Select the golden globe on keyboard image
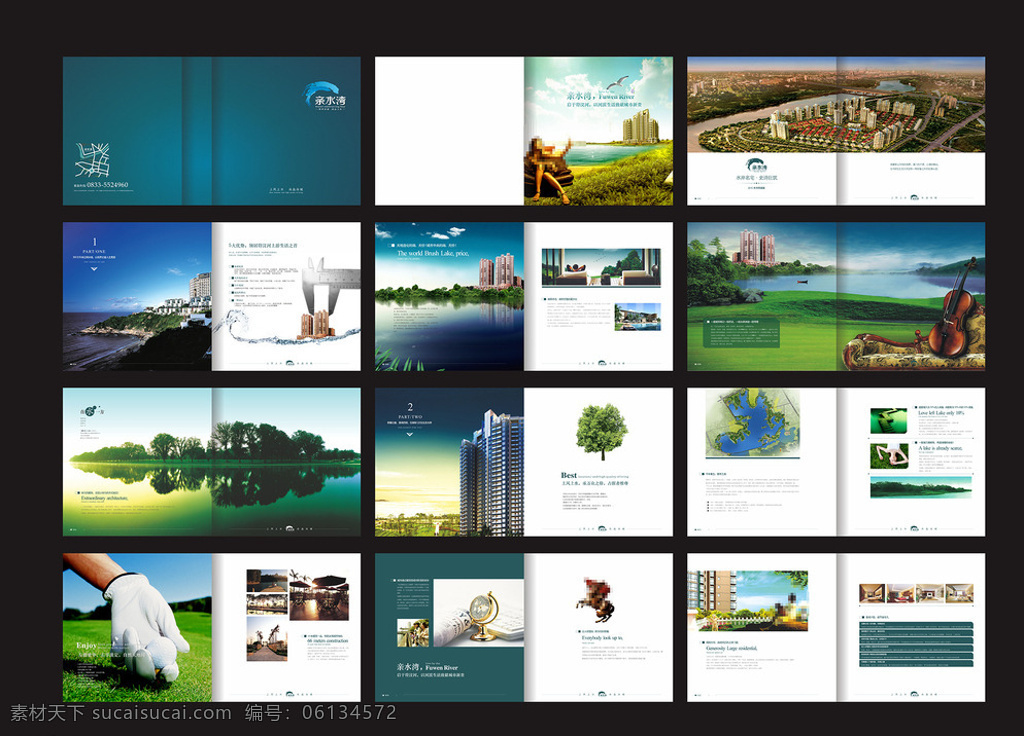Screen dimensions: 1024x736 479,612
